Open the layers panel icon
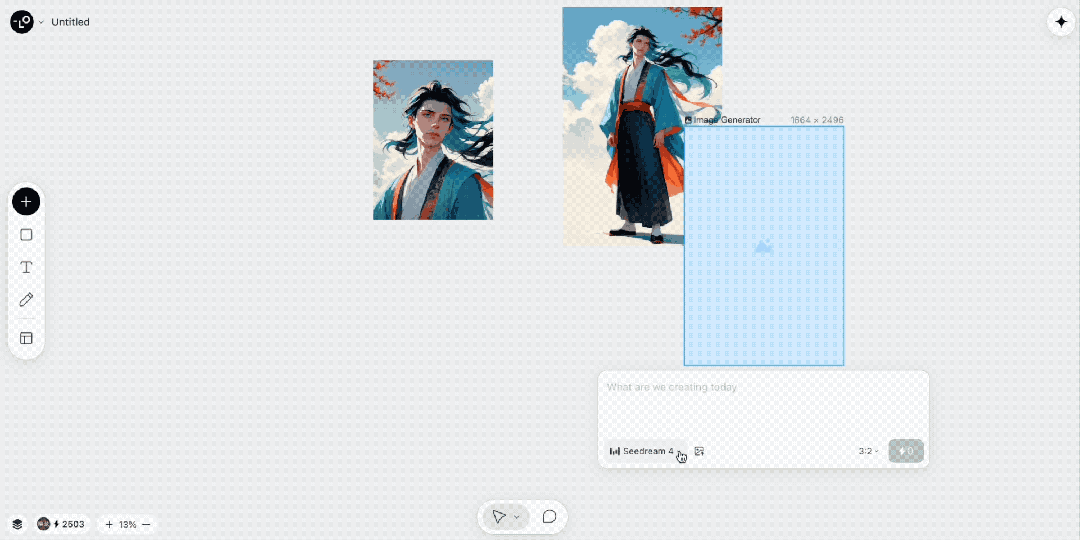The width and height of the screenshot is (1080, 540). [17, 524]
